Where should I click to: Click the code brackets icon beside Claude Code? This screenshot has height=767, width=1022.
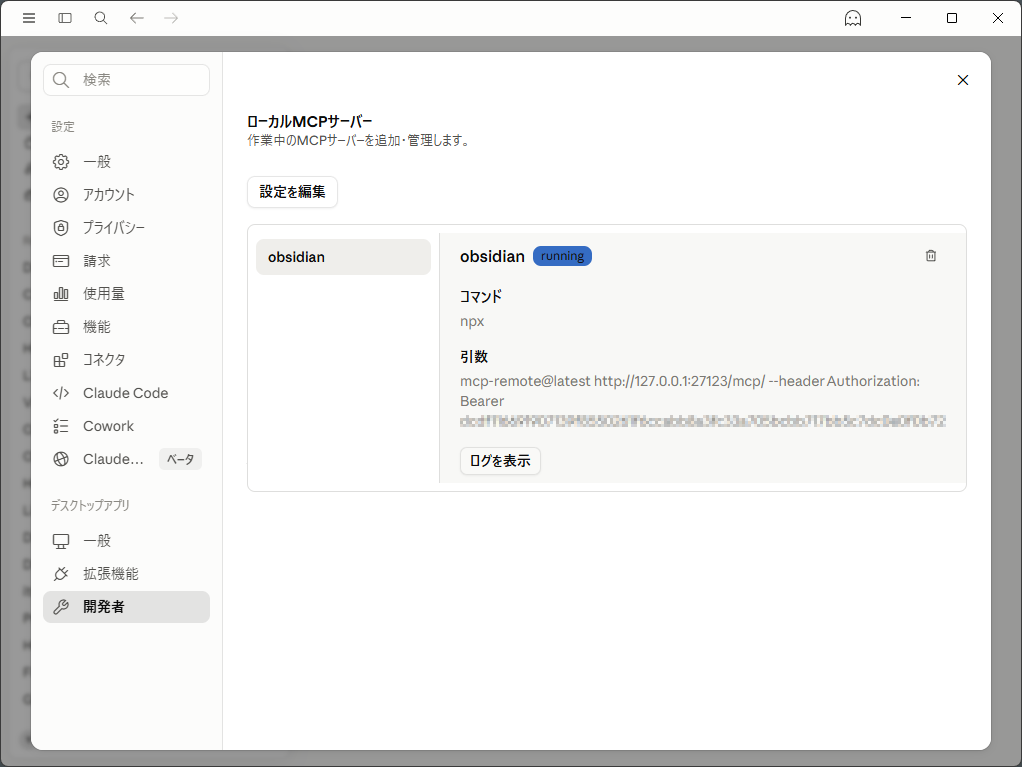click(61, 393)
